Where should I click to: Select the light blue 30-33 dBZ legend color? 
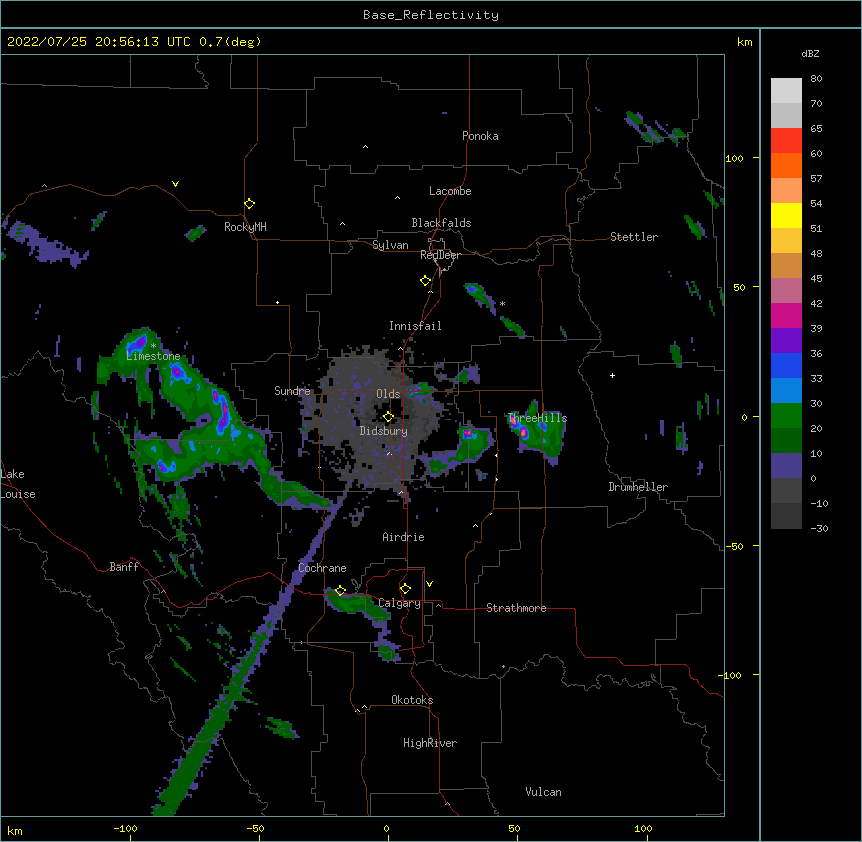click(x=786, y=391)
